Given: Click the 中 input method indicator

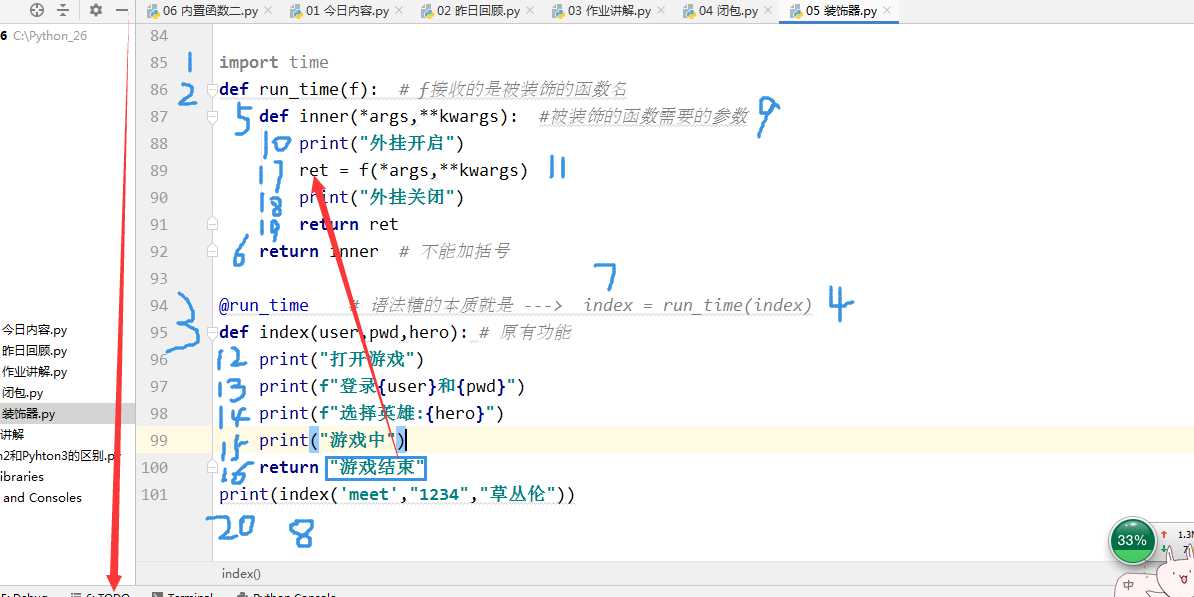Looking at the screenshot, I should point(1129,586).
